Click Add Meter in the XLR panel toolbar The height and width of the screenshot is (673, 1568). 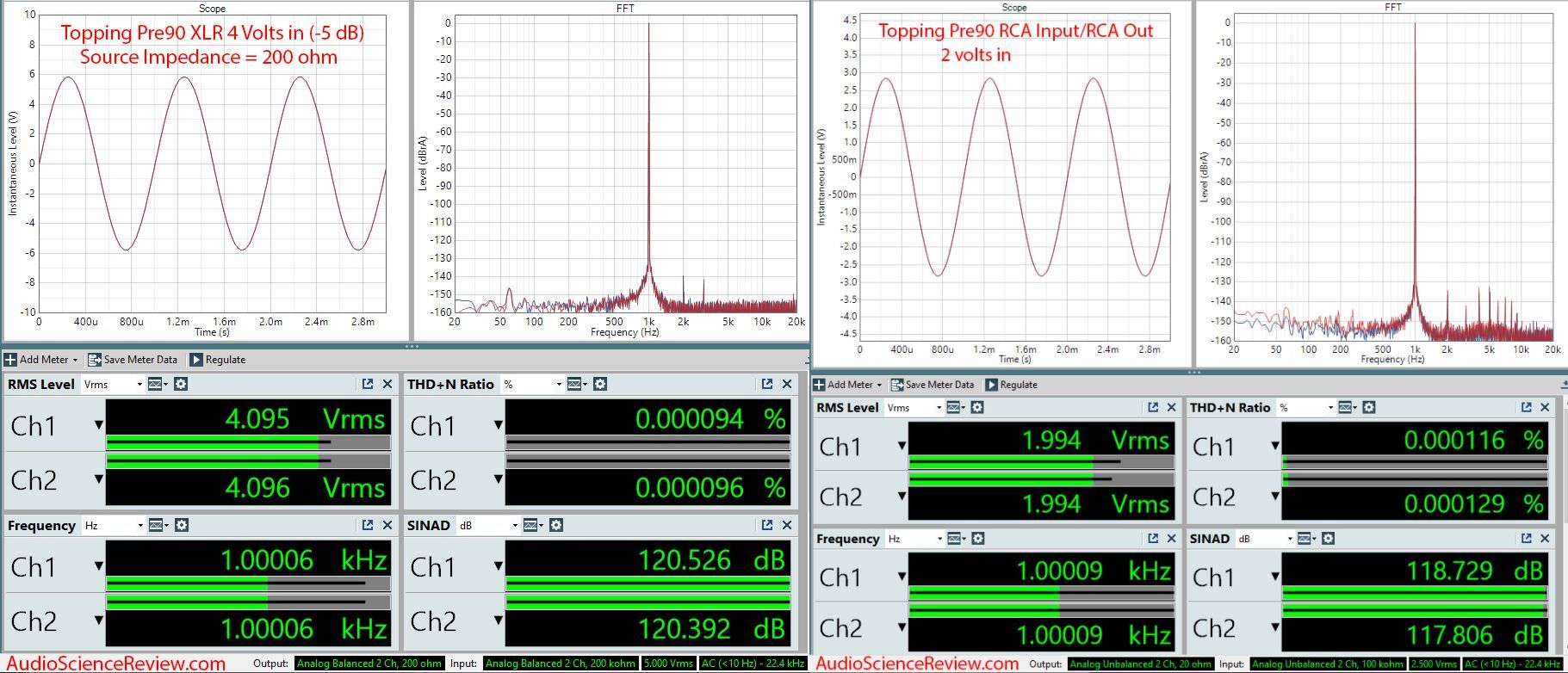(40, 360)
